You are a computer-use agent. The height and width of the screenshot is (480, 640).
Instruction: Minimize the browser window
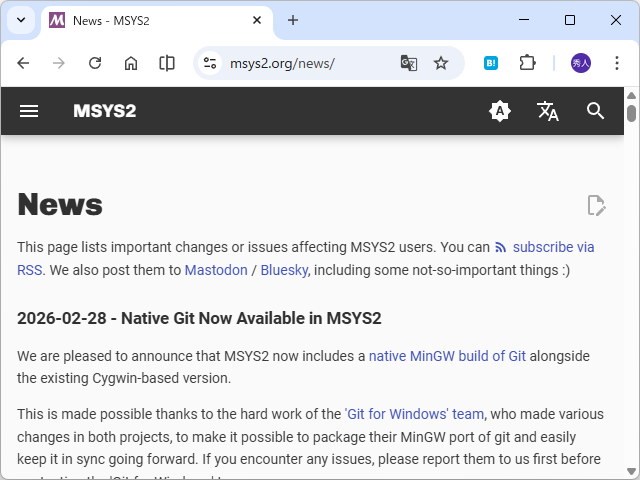click(524, 20)
